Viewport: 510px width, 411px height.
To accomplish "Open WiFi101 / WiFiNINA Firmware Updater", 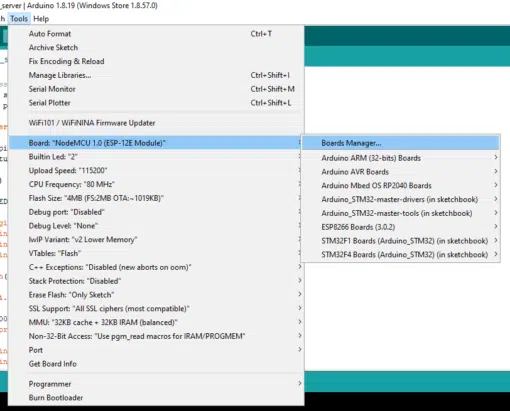I will pos(156,123).
